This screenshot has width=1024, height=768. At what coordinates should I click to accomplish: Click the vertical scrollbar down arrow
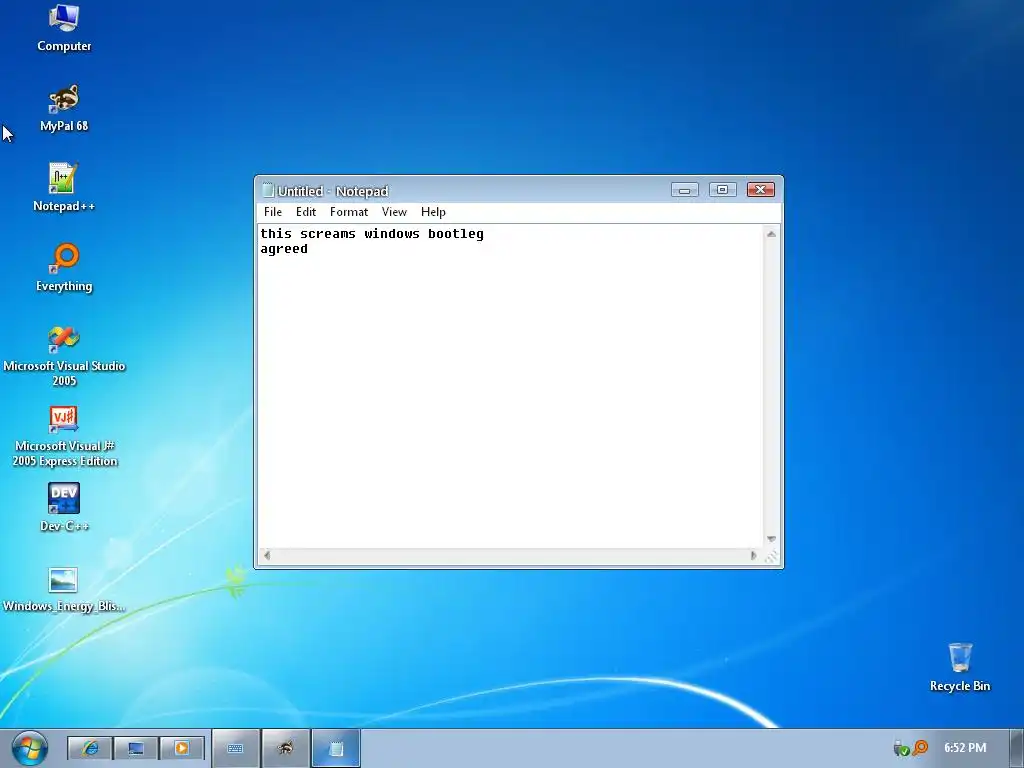771,539
